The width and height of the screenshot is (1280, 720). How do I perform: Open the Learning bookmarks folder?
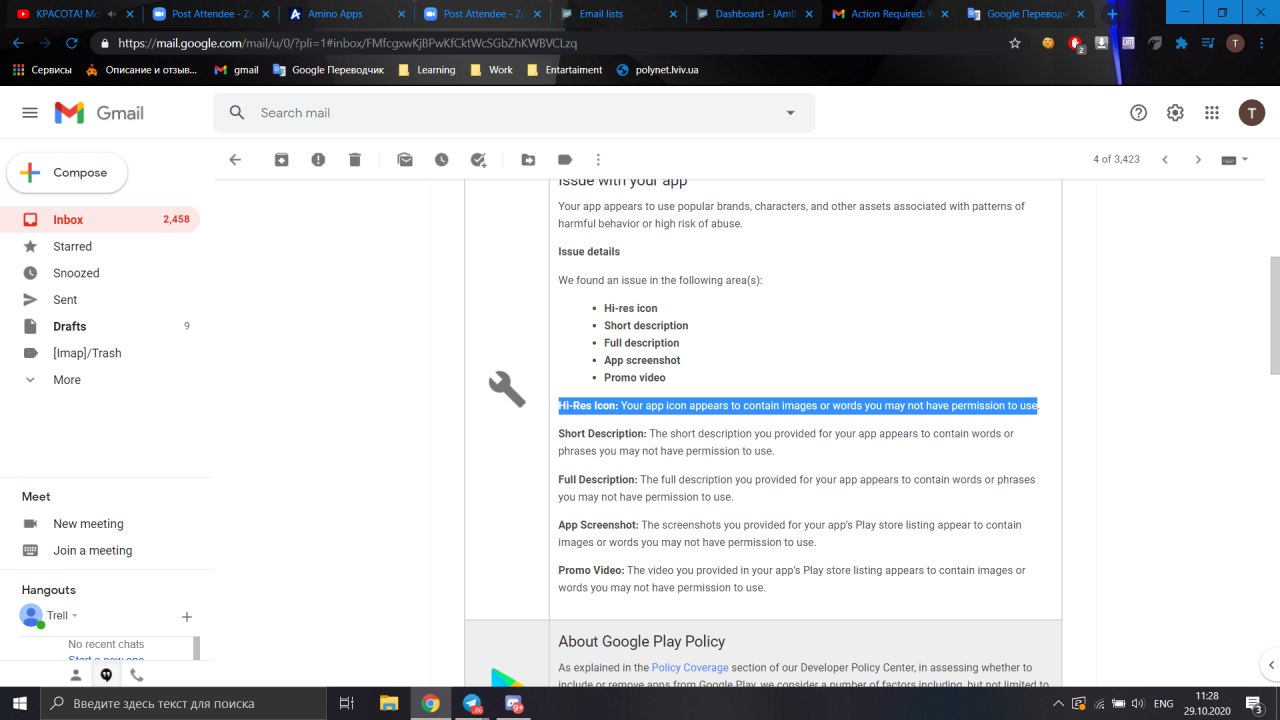tap(426, 70)
